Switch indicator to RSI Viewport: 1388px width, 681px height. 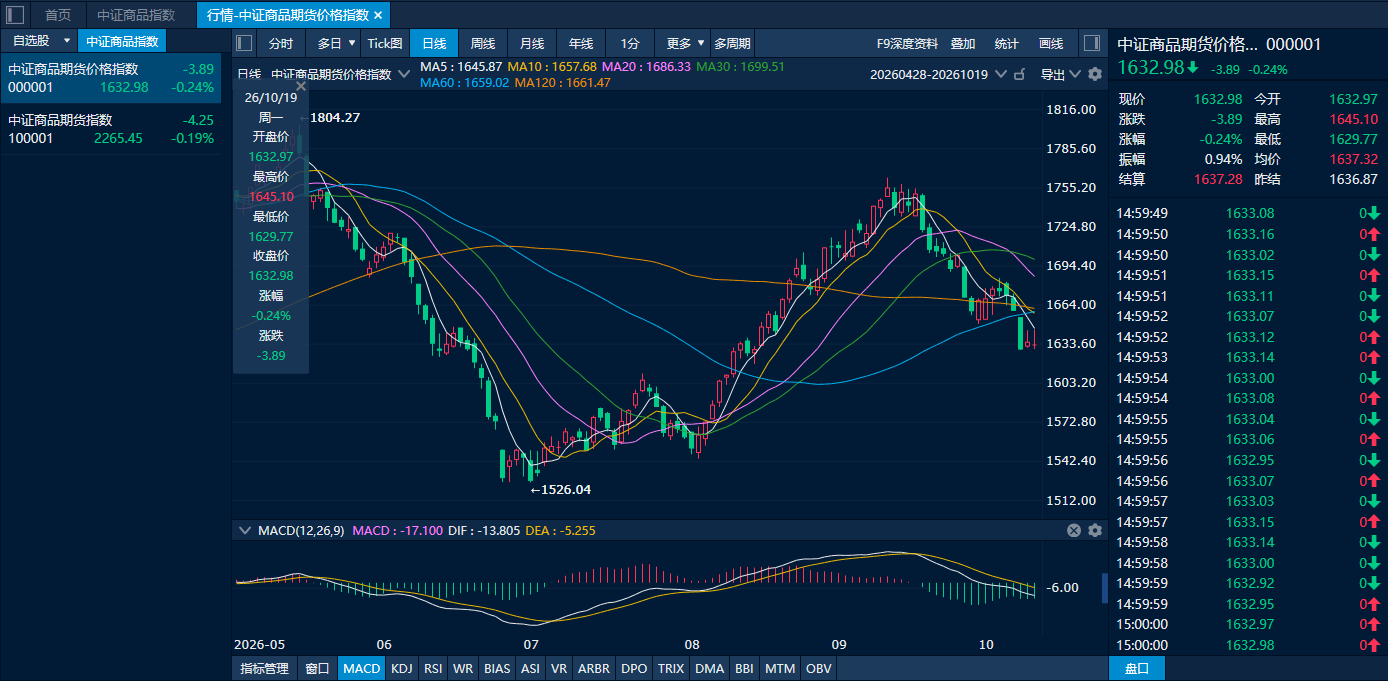433,668
